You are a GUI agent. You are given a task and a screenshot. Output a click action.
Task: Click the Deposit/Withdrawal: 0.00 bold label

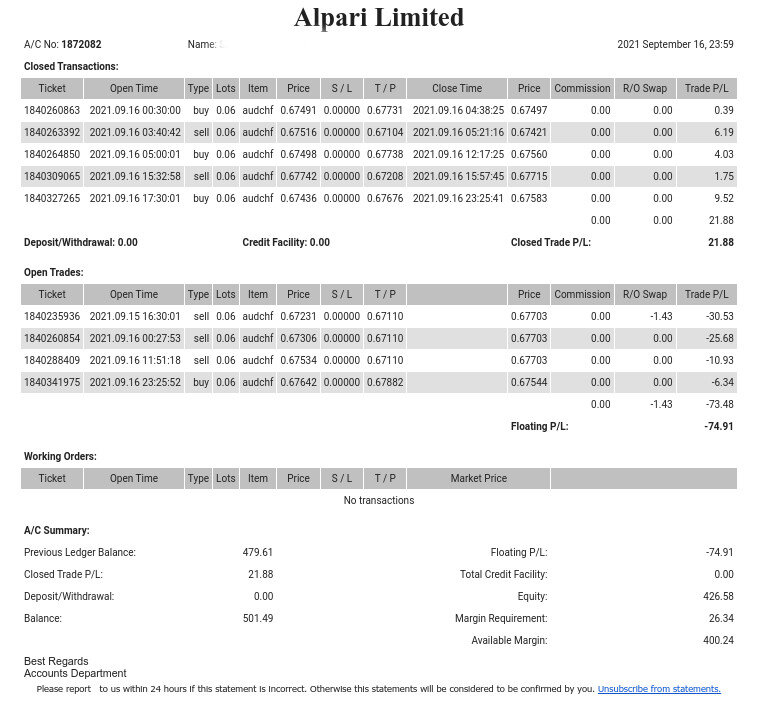(81, 242)
